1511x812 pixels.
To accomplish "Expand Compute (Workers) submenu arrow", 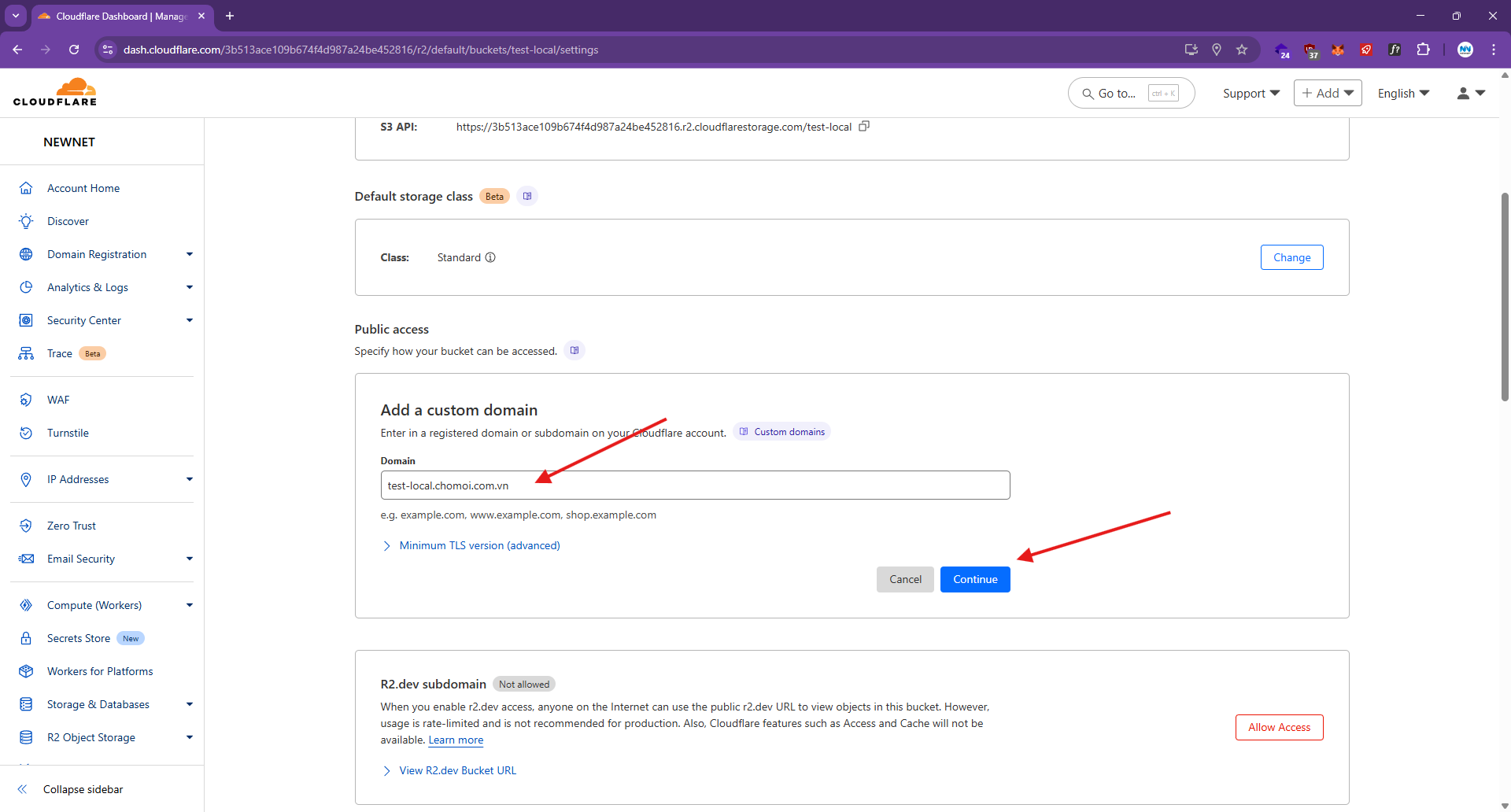I will pos(190,605).
